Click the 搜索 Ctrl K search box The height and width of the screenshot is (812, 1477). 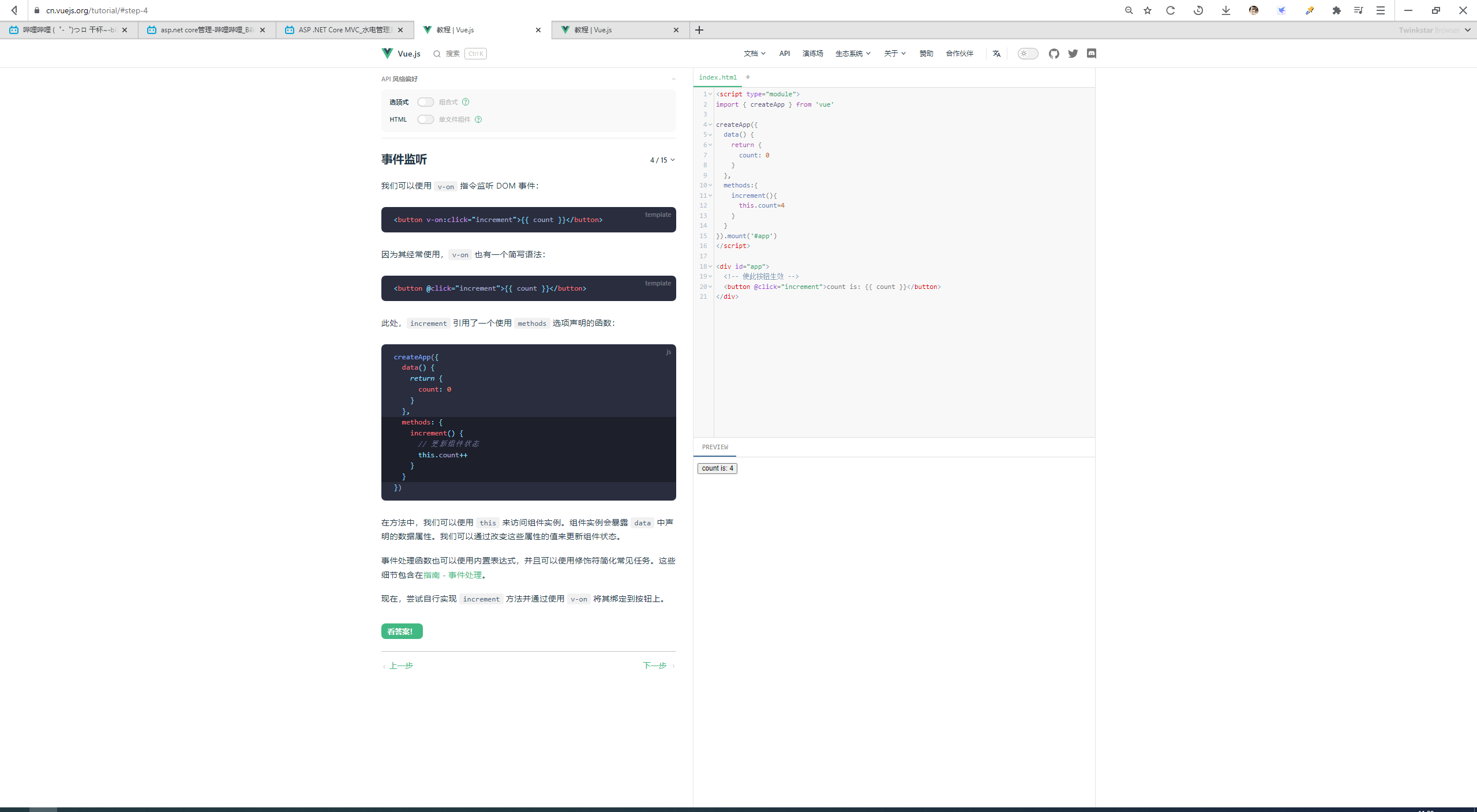(460, 54)
